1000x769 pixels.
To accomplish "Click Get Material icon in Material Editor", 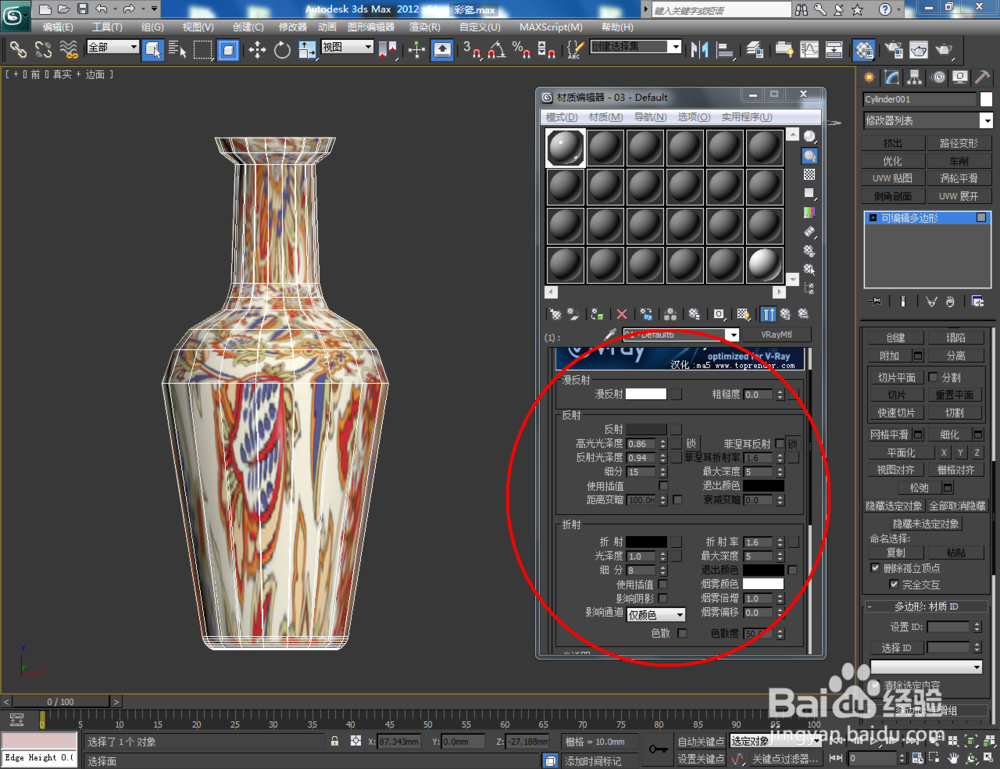I will tap(555, 314).
